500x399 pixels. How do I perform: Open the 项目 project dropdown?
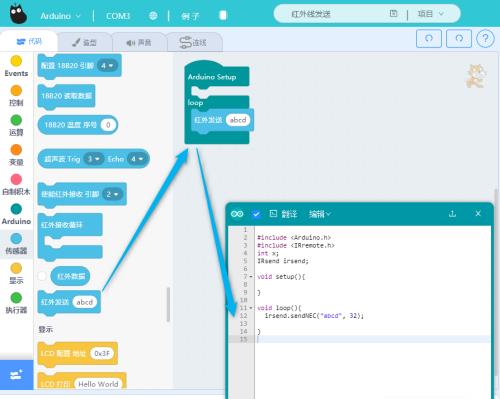point(431,14)
